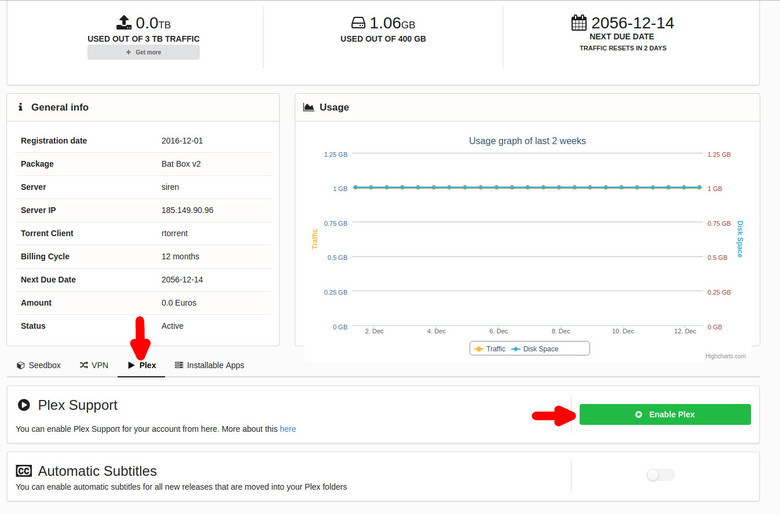
Task: Toggle Traffic series in chart legend
Action: pos(490,349)
